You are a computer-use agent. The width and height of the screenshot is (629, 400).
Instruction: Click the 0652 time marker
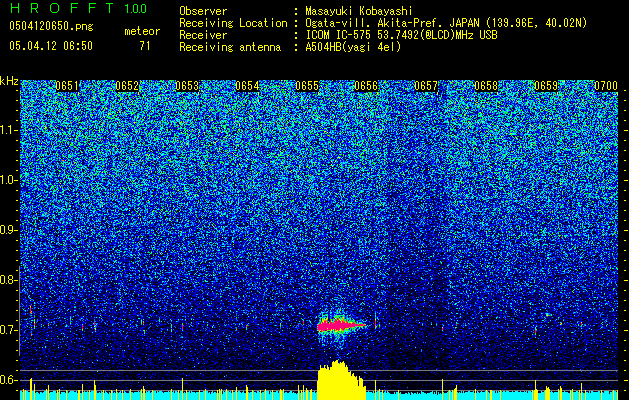(x=127, y=86)
